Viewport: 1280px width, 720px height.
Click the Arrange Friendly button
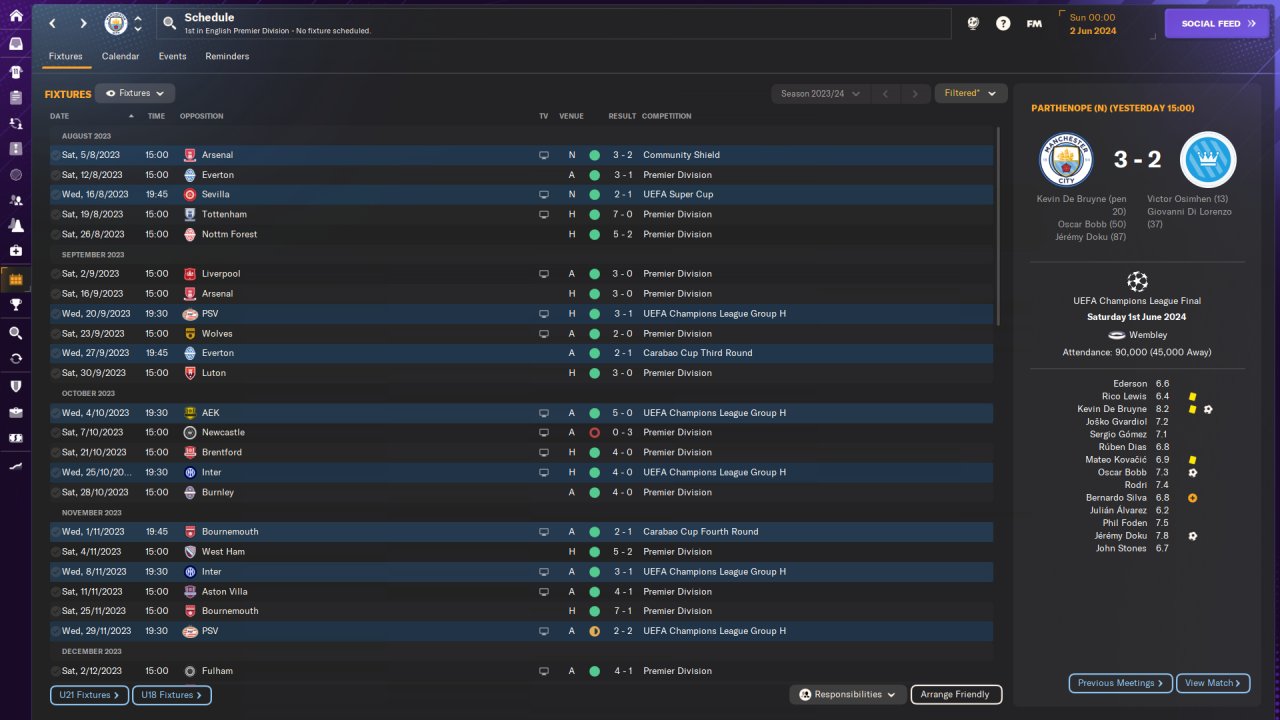coord(955,694)
